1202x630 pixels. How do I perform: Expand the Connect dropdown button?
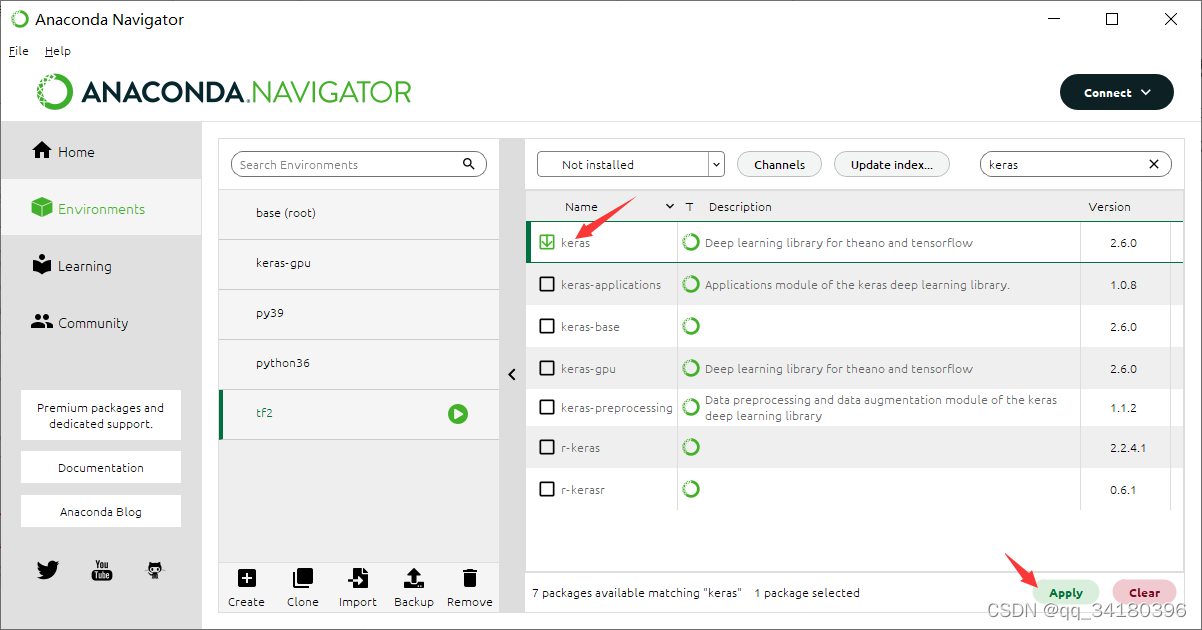[x=1116, y=93]
